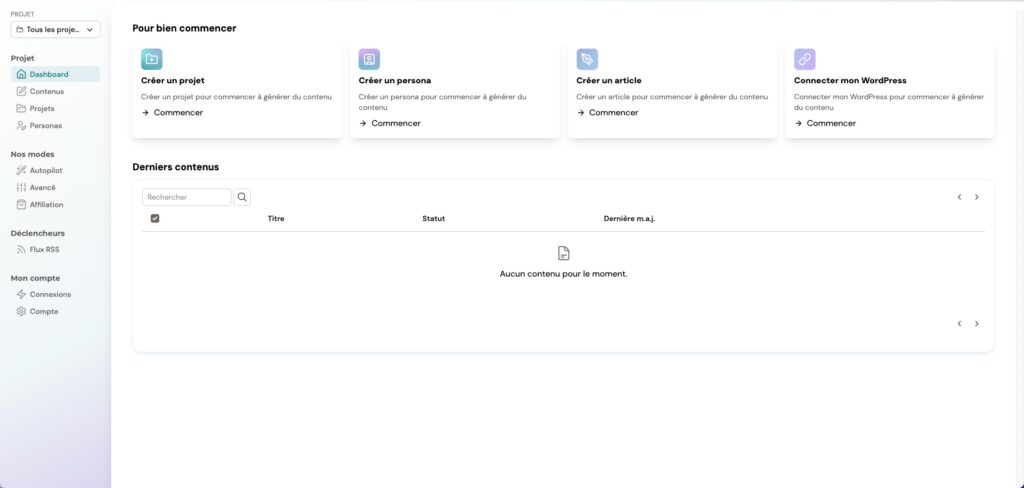Click the Connecter mon WordPress card title
The height and width of the screenshot is (488, 1024).
pyautogui.click(x=850, y=80)
